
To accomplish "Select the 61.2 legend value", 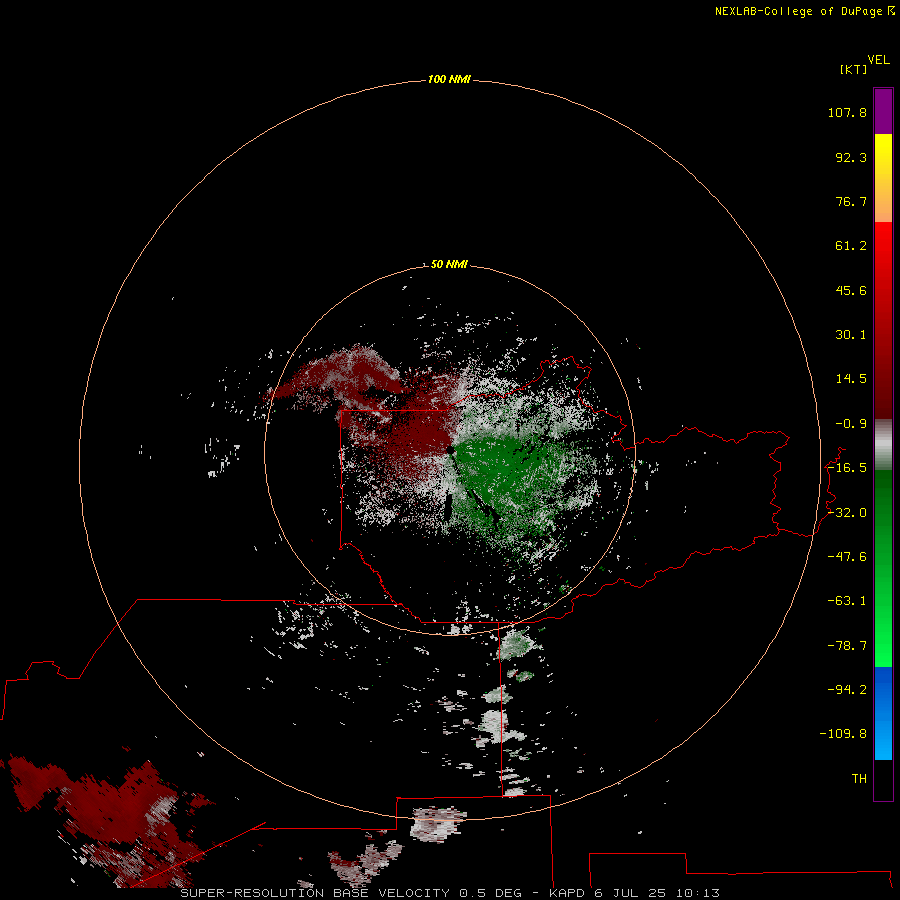I will (x=851, y=246).
